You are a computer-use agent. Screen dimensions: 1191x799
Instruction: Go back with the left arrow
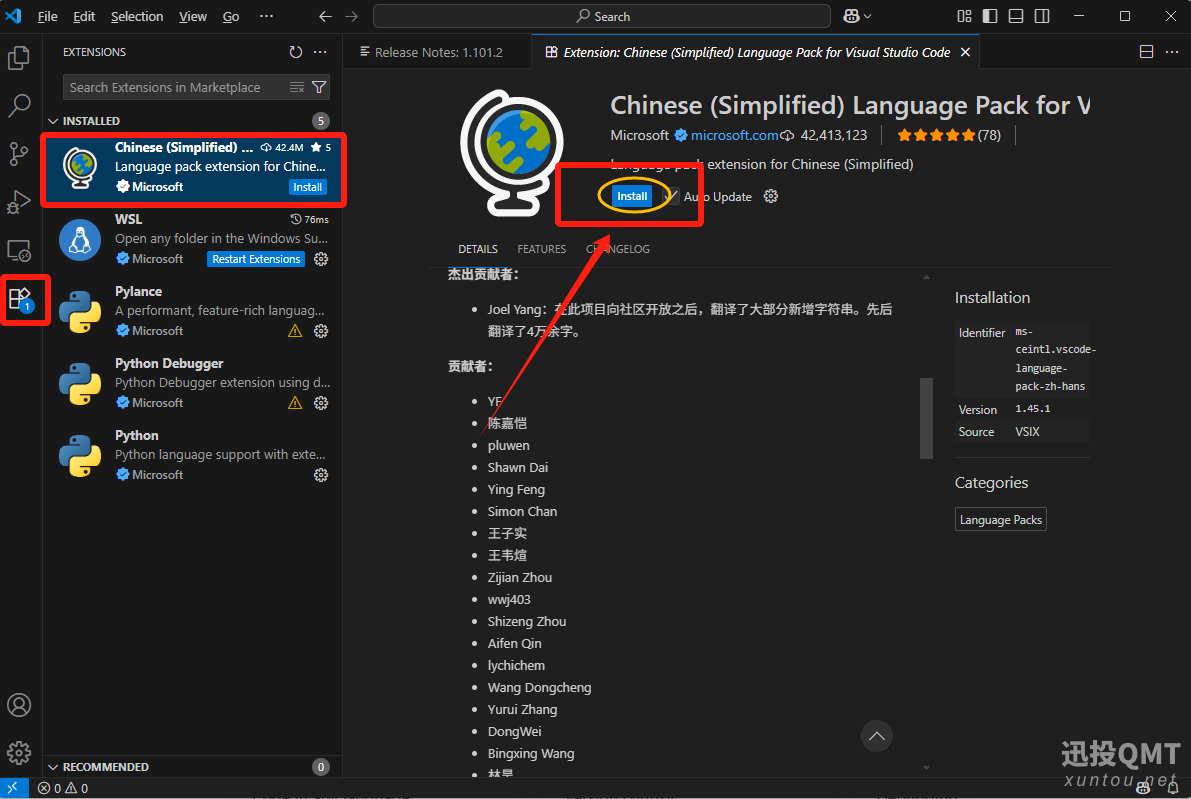[x=325, y=16]
